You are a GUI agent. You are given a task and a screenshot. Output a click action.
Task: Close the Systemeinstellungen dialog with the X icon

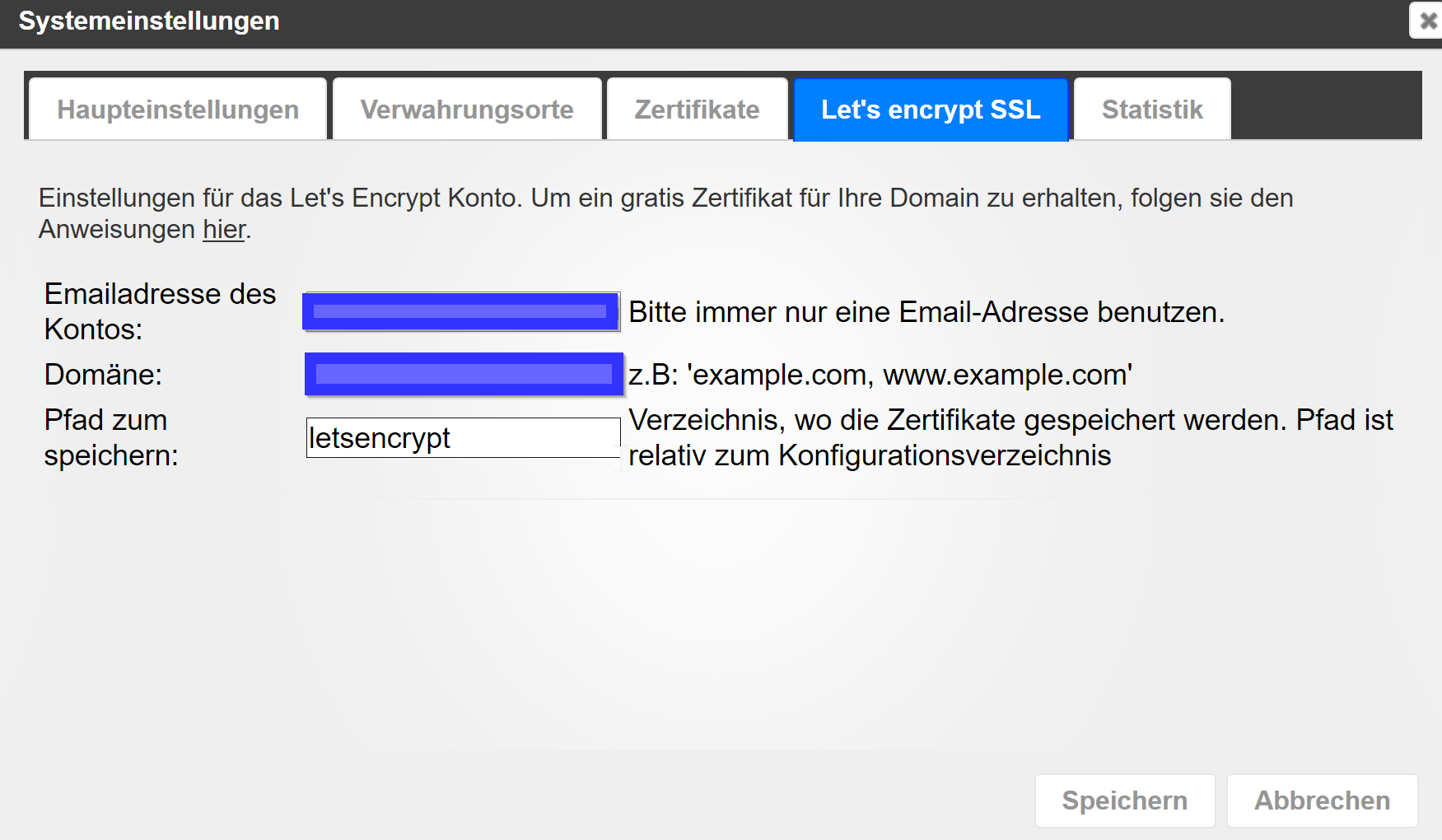click(x=1428, y=21)
